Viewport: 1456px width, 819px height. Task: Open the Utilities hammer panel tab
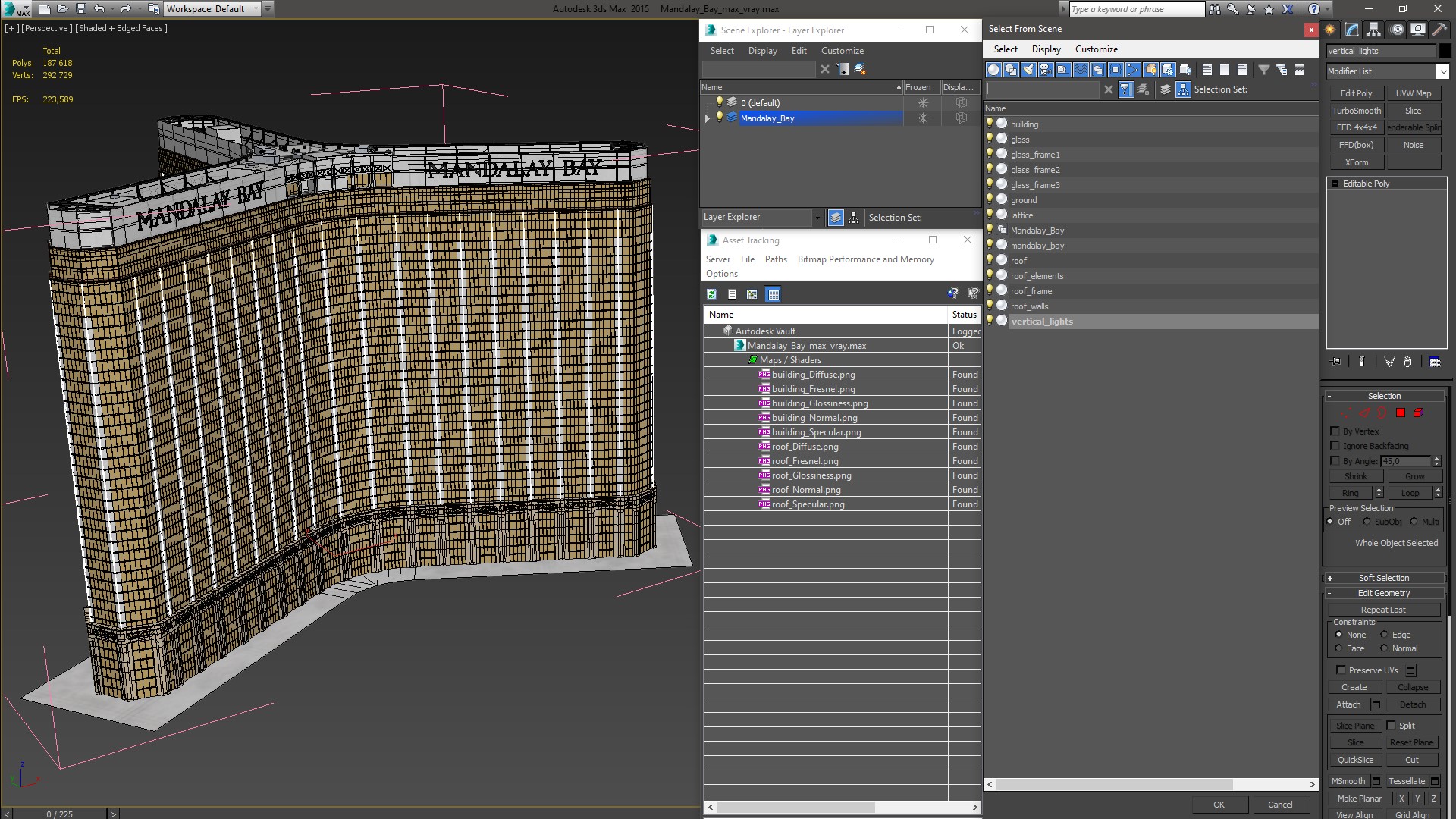(x=1439, y=30)
